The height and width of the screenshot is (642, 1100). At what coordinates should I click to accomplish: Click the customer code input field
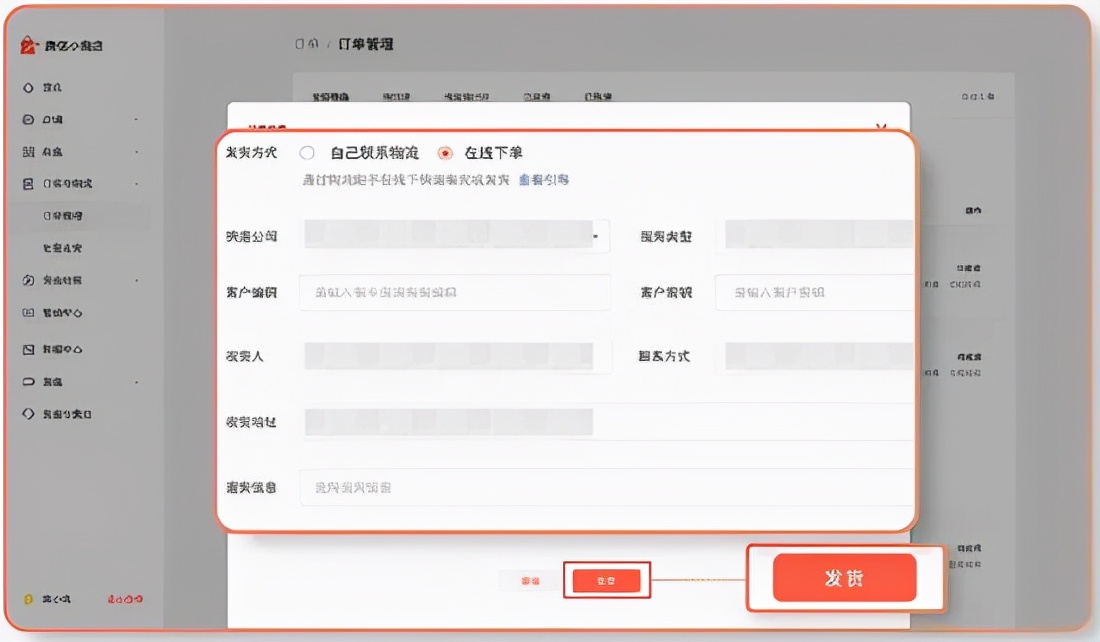(455, 293)
